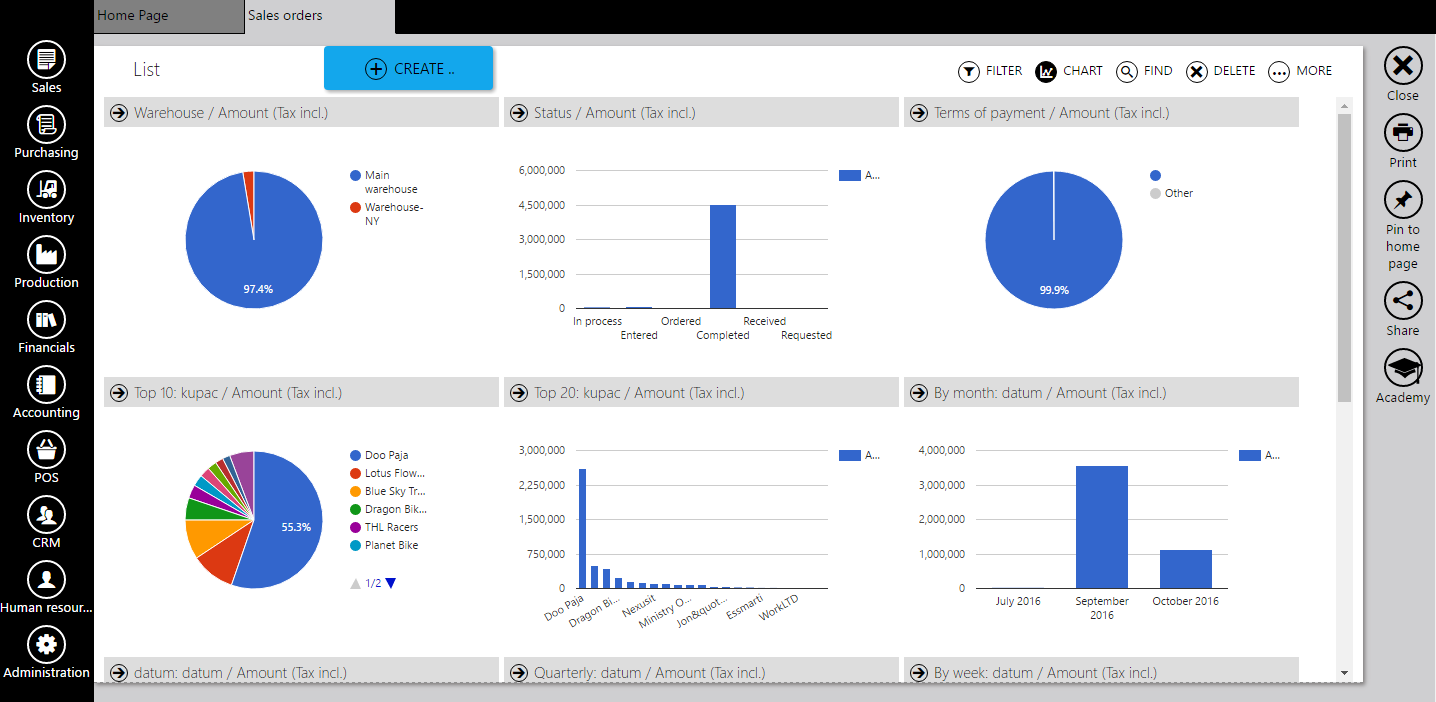Click the Share icon

pos(1403,301)
